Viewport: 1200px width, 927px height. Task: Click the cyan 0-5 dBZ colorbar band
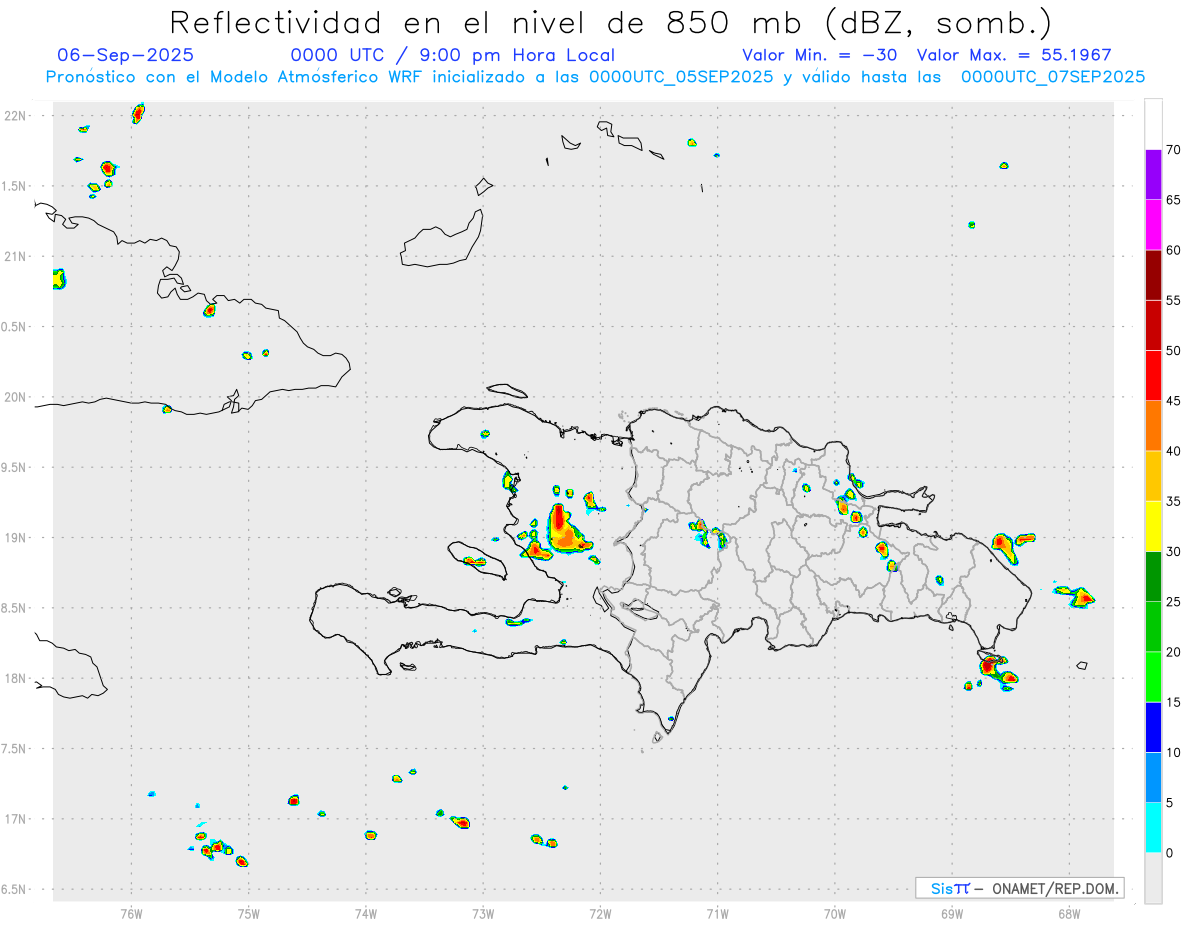click(x=1153, y=827)
